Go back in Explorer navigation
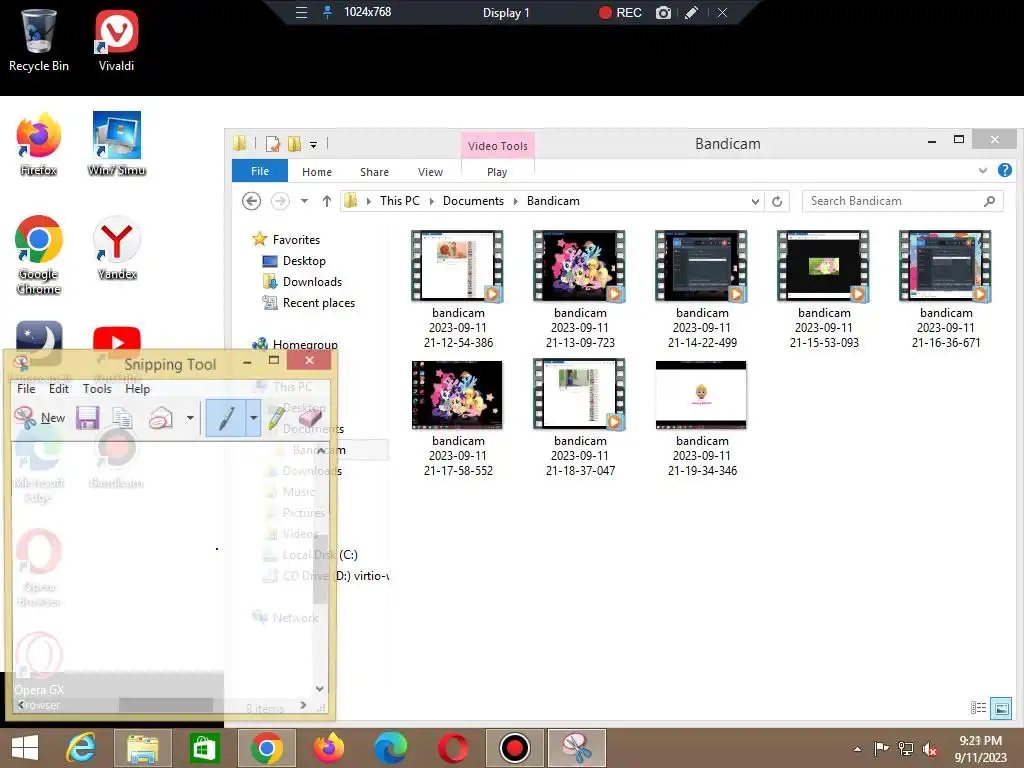The image size is (1024, 768). coord(251,201)
